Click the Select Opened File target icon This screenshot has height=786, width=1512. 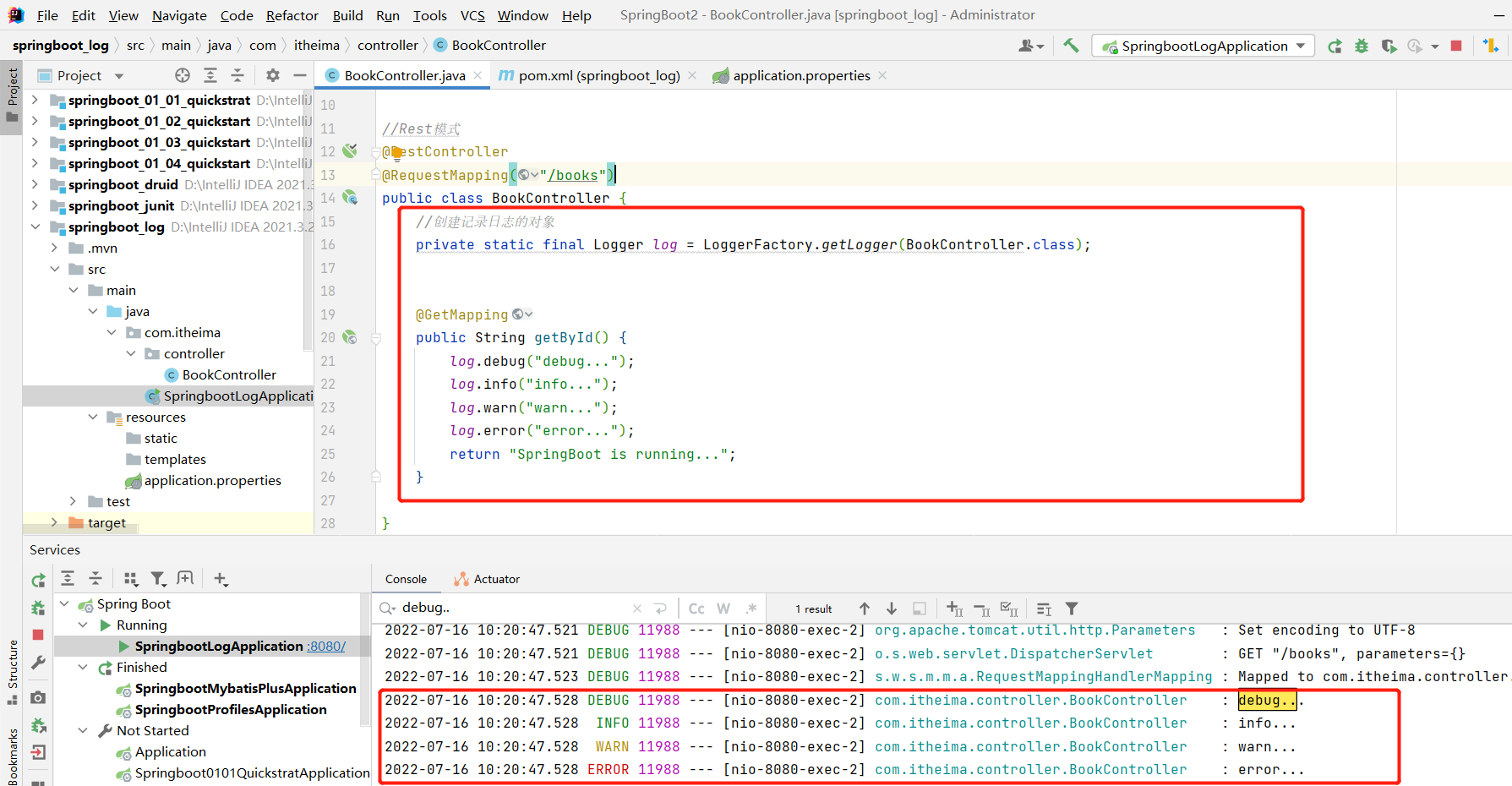click(183, 75)
